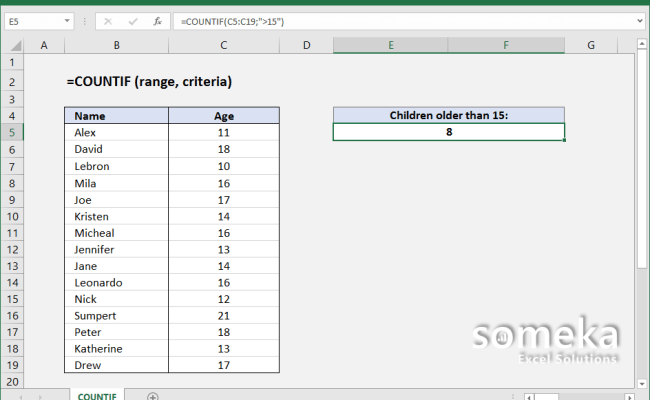Image resolution: width=650 pixels, height=400 pixels.
Task: Select row 1 header
Action: (x=12, y=63)
